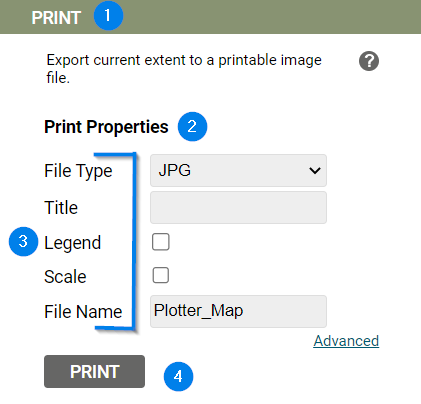Click the blue number 1 callout badge
The image size is (421, 404).
tap(108, 16)
